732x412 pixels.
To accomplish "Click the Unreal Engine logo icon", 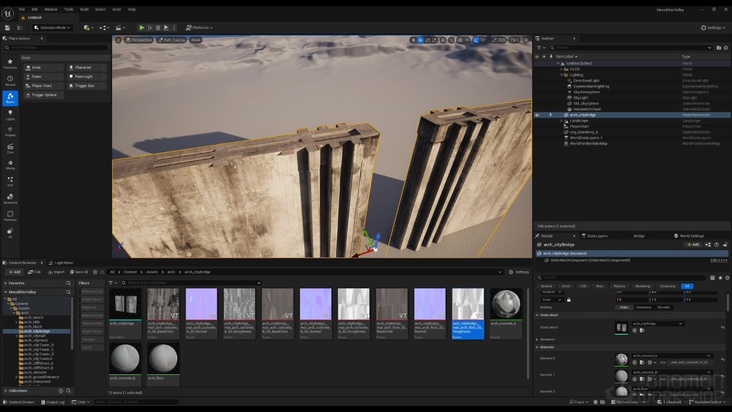I will pyautogui.click(x=7, y=14).
